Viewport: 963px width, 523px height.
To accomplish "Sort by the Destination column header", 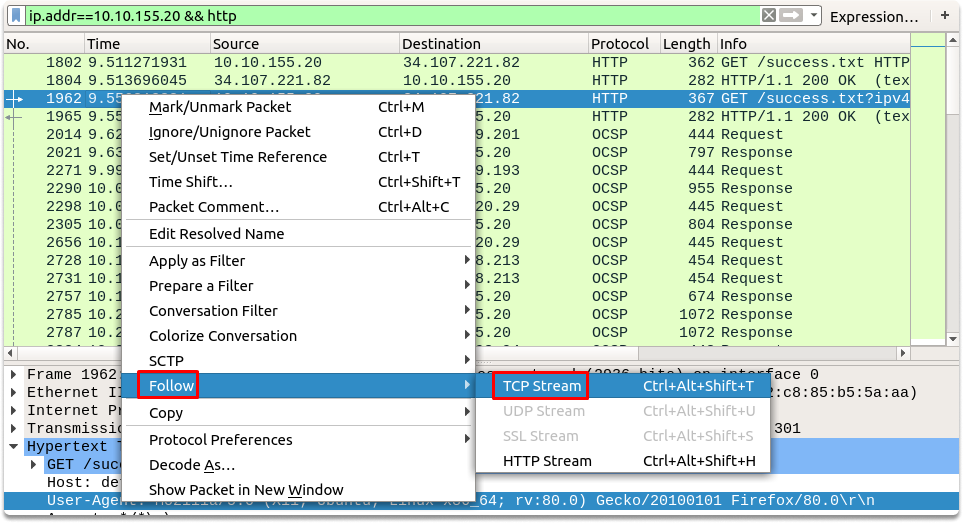I will pyautogui.click(x=493, y=44).
